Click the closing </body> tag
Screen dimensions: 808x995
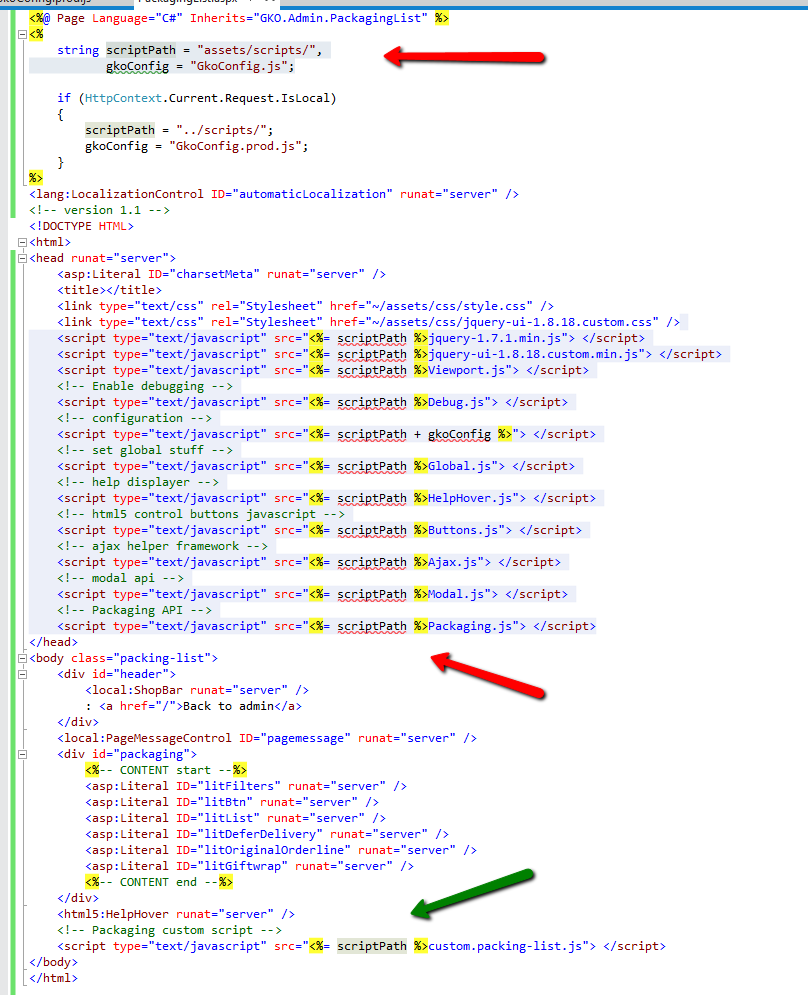53,962
